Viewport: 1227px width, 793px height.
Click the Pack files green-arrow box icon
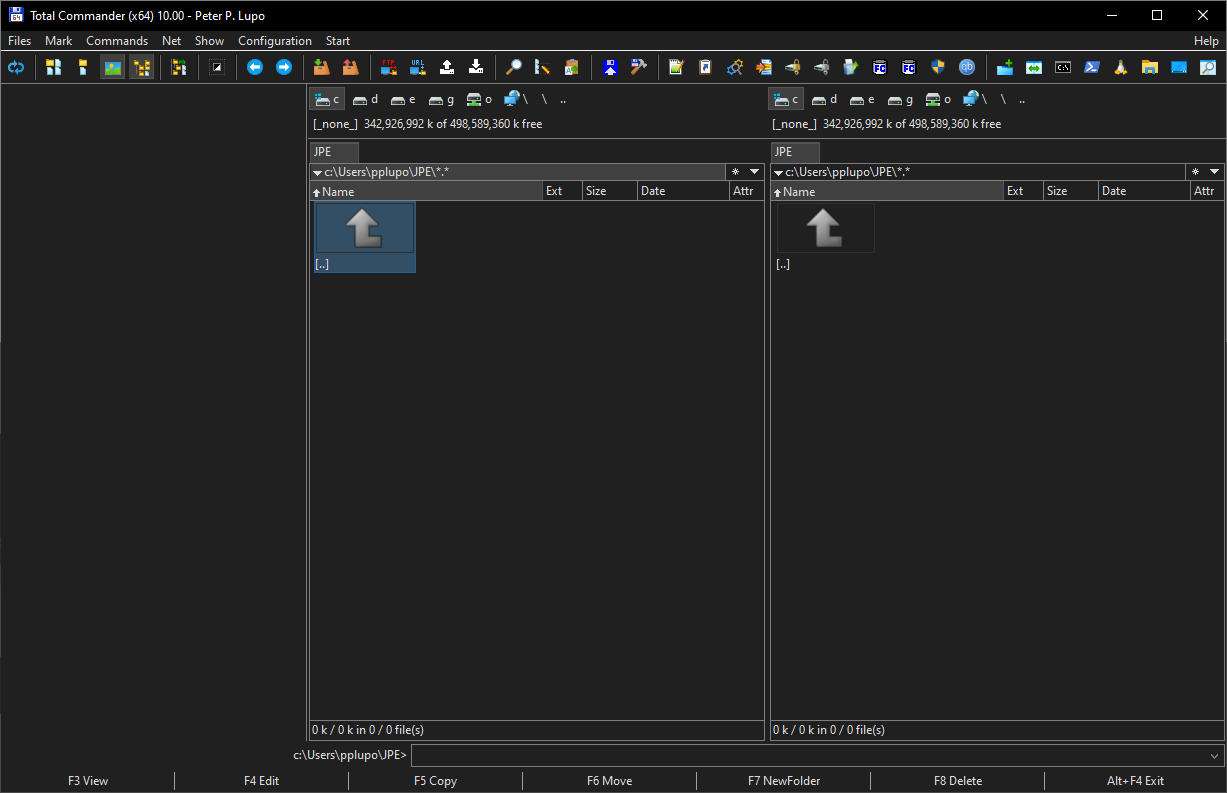321,67
